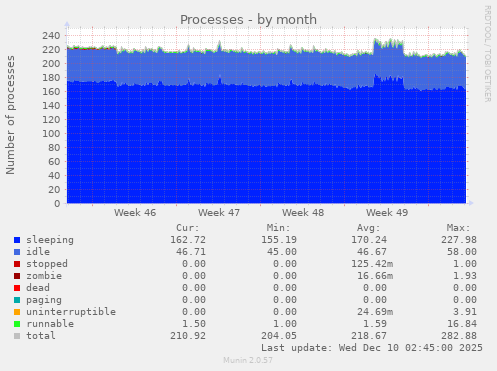Image resolution: width=497 pixels, height=371 pixels.
Task: Click the 240 y-axis tick label
Action: [x=51, y=35]
